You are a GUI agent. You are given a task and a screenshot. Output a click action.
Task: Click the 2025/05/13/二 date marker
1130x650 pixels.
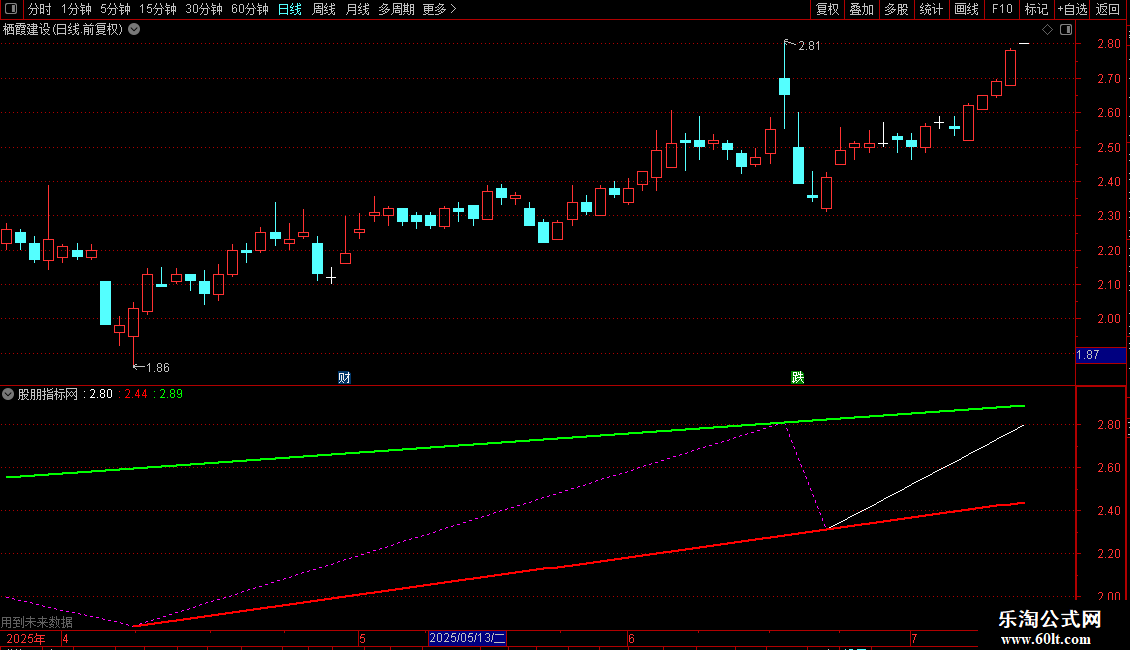pyautogui.click(x=467, y=638)
